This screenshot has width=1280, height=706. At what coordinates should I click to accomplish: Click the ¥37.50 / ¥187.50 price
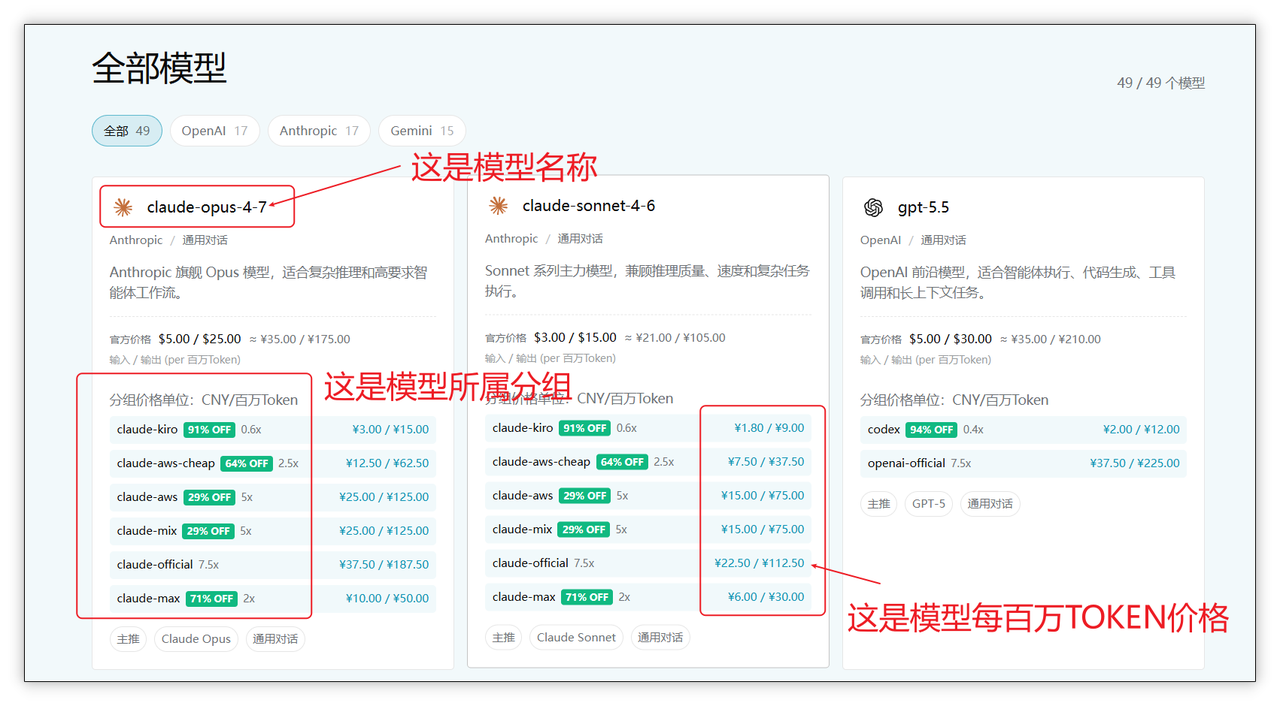(x=384, y=565)
